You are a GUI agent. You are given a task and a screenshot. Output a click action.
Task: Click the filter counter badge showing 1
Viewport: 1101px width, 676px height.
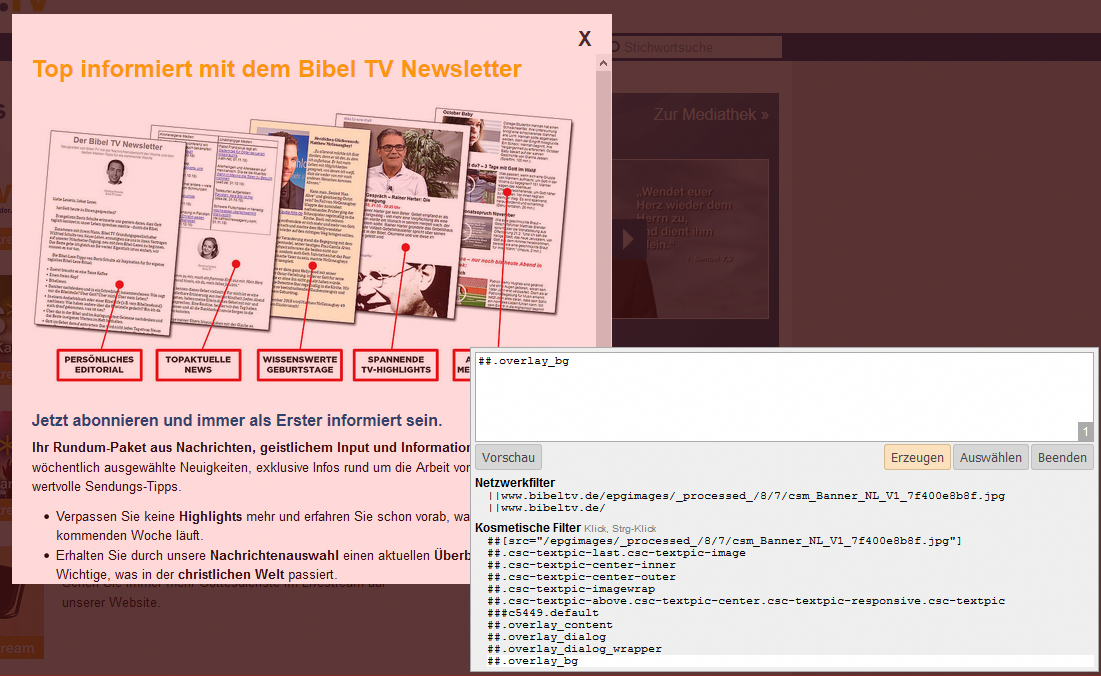pos(1085,432)
